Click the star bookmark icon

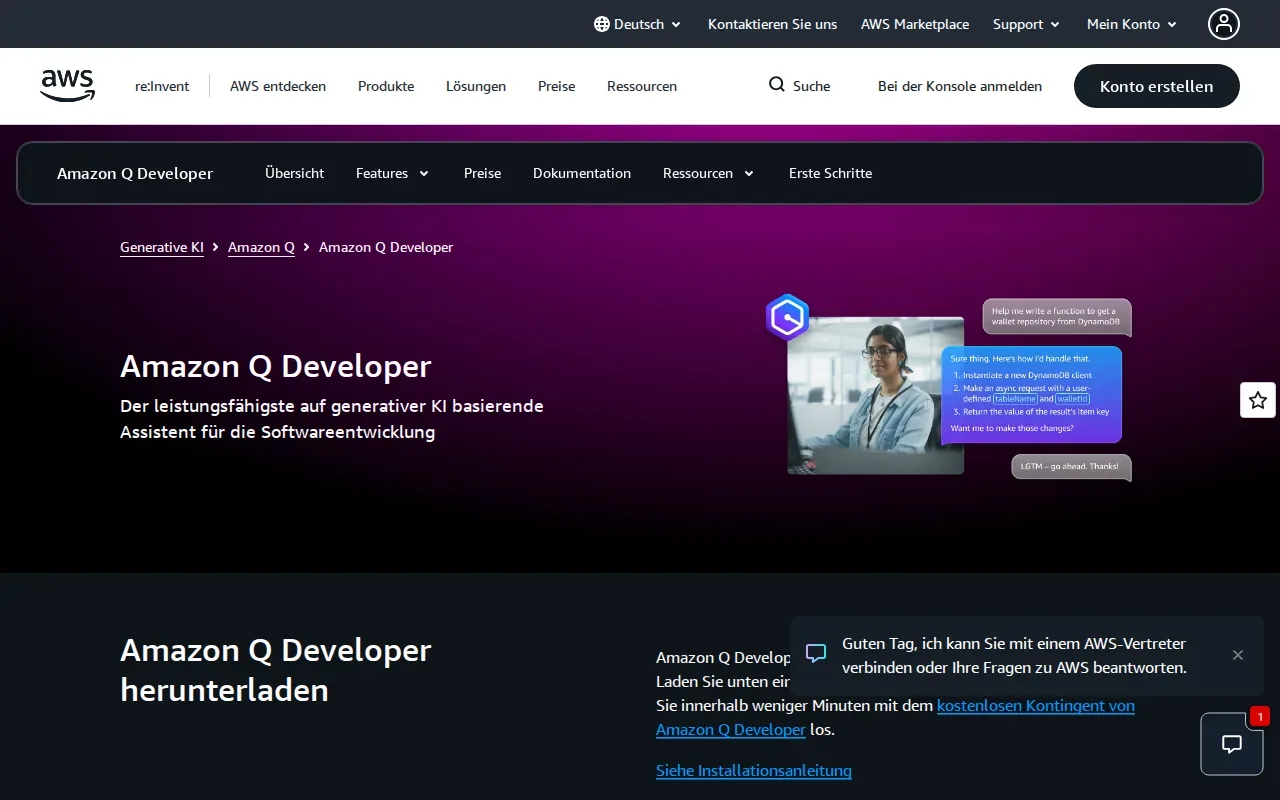[1258, 400]
